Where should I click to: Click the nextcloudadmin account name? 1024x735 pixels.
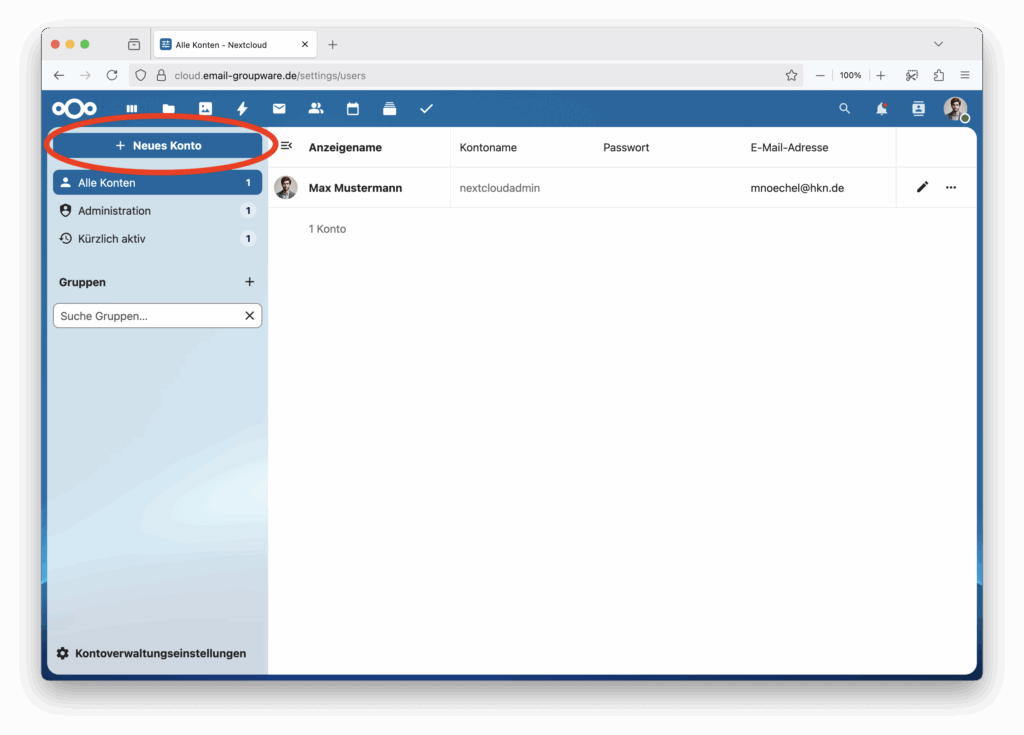500,188
